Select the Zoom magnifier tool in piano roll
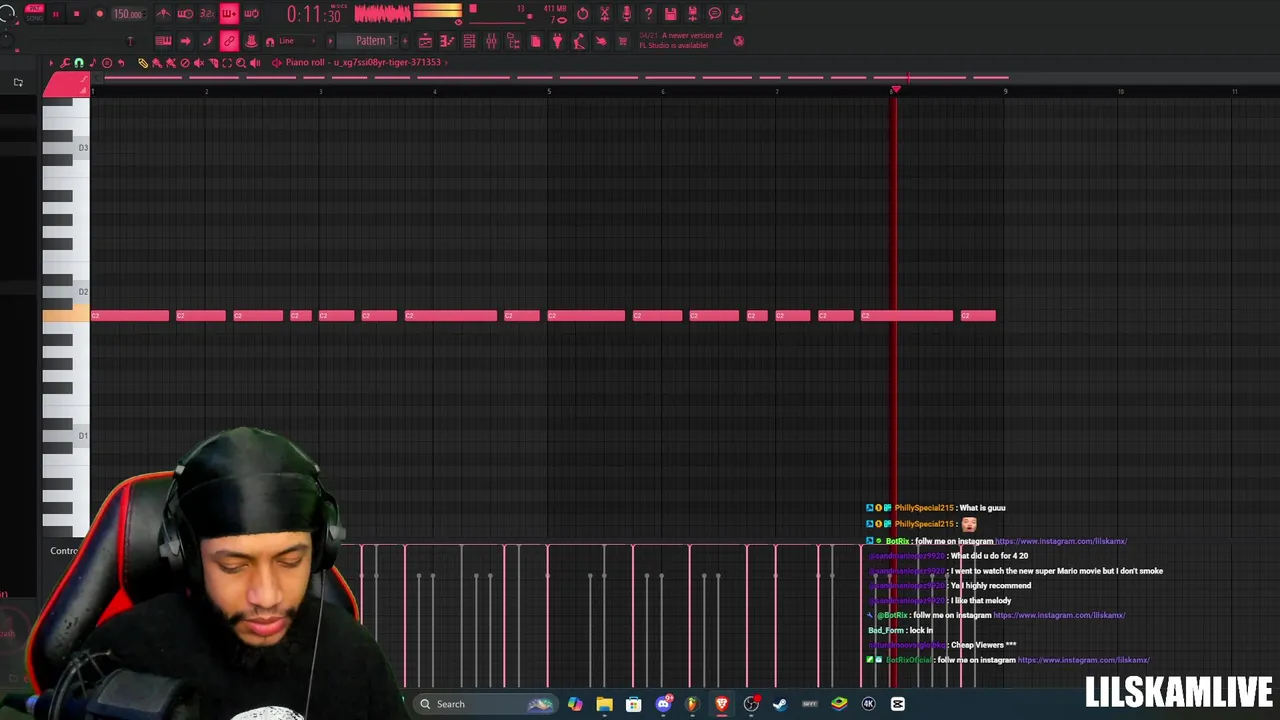The width and height of the screenshot is (1280, 720). click(x=241, y=63)
